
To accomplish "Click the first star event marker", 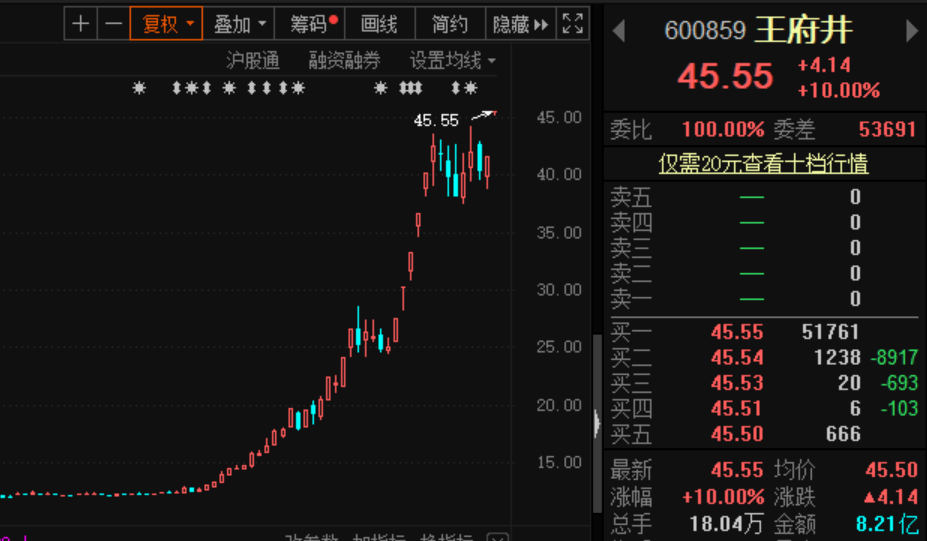I will coord(139,88).
